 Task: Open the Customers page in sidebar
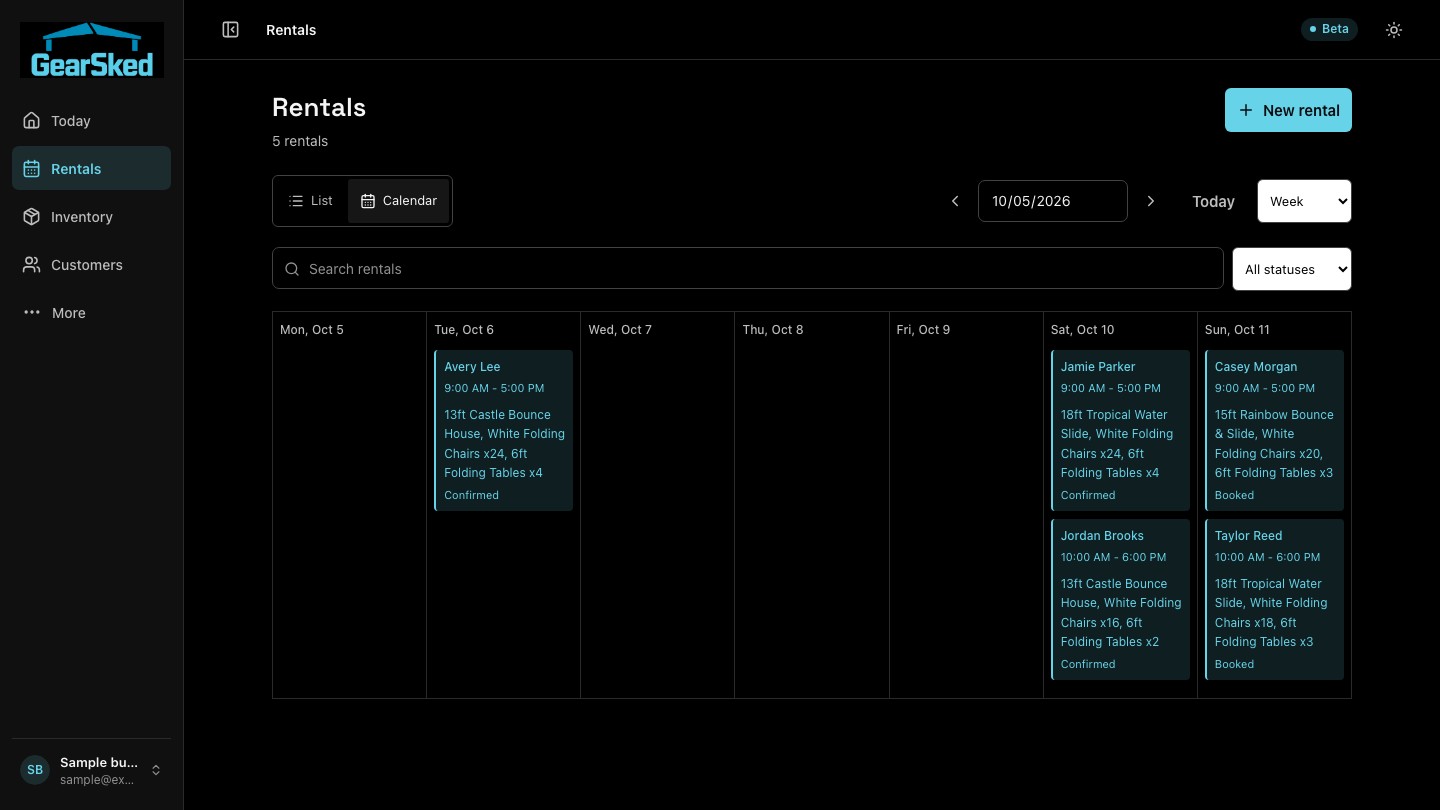[x=91, y=265]
